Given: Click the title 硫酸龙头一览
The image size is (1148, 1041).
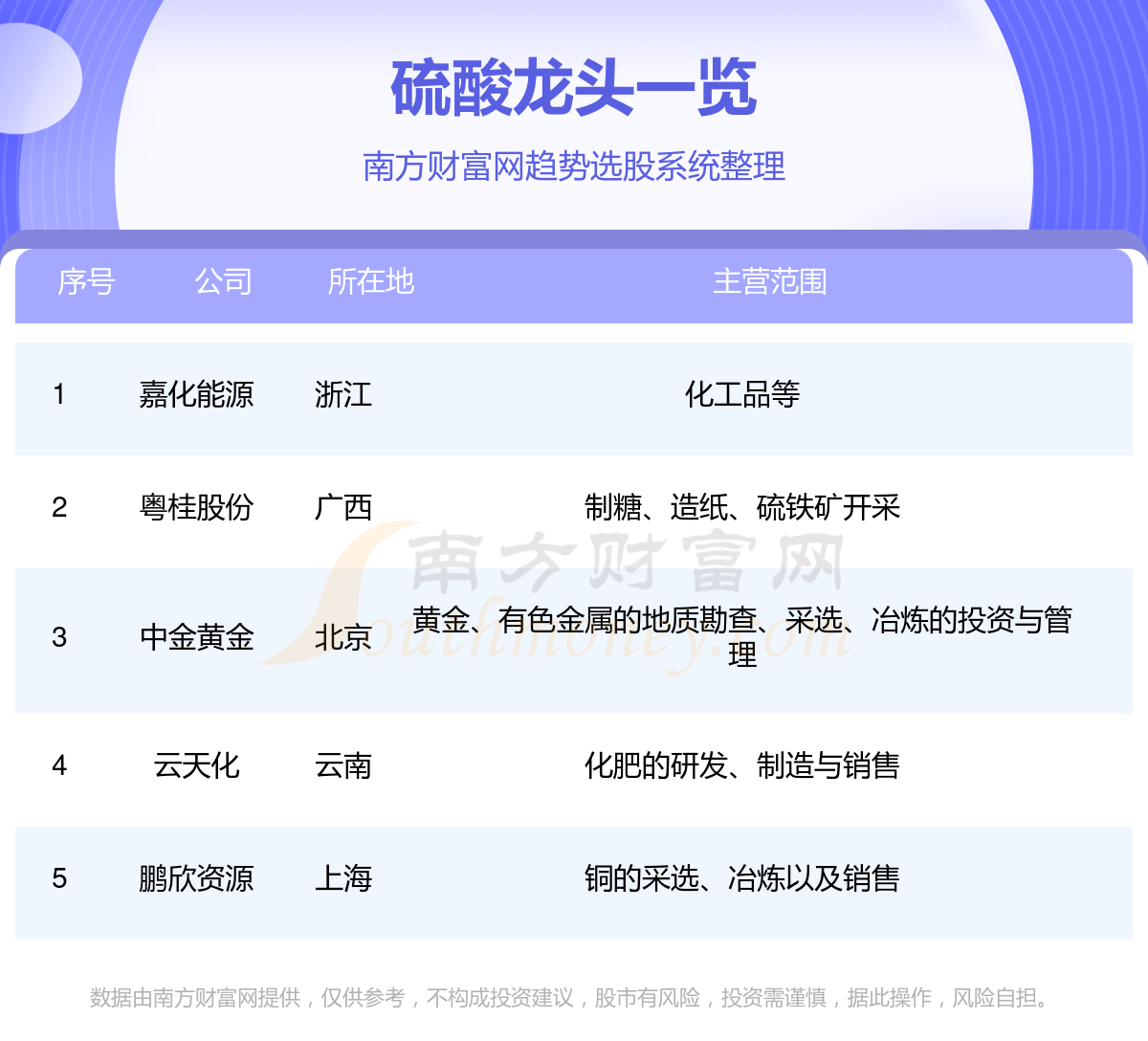Looking at the screenshot, I should pos(574,88).
